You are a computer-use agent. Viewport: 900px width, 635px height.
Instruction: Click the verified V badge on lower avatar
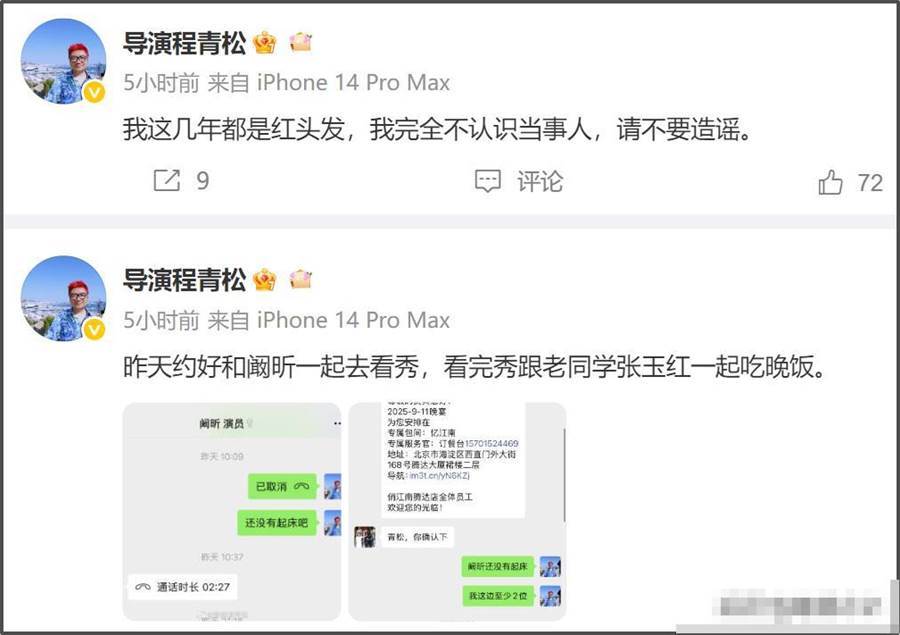point(95,330)
